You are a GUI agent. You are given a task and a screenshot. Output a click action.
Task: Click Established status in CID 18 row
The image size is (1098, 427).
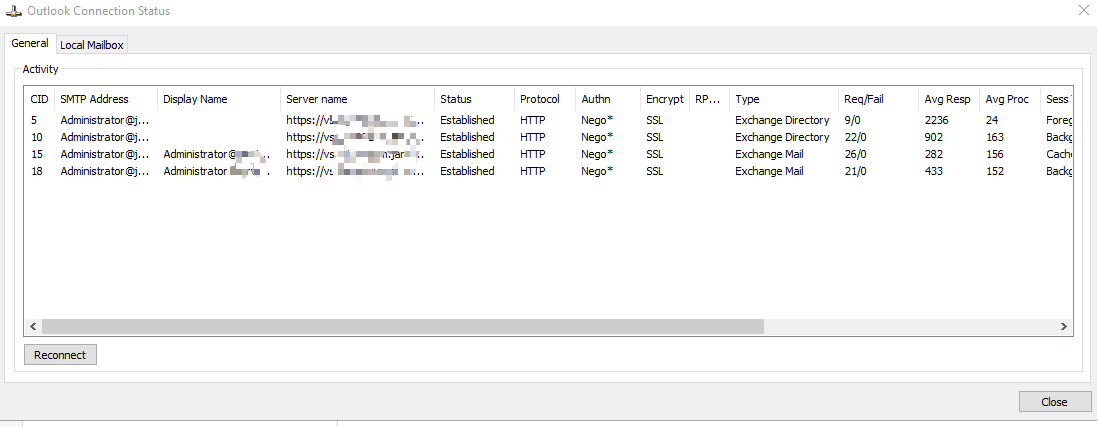[467, 171]
